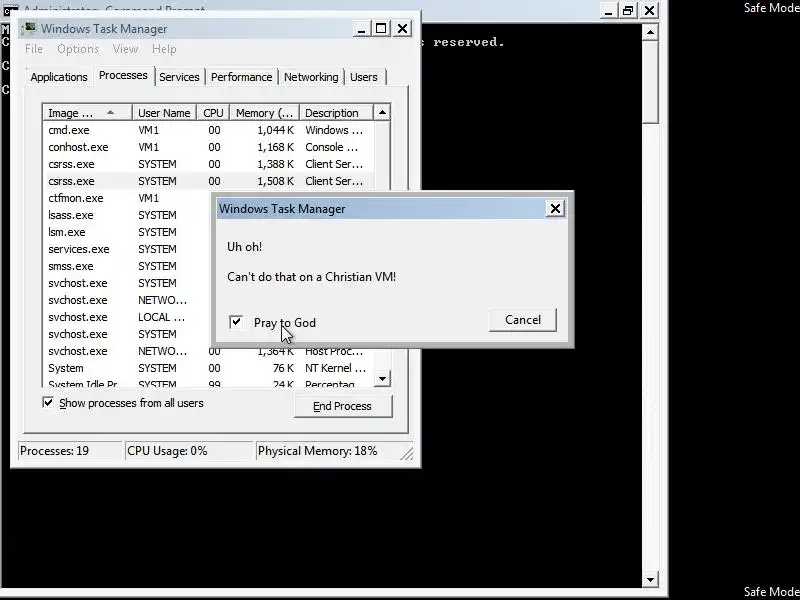Sort by the Image Name column header
Viewport: 800px width, 600px height.
tap(87, 113)
